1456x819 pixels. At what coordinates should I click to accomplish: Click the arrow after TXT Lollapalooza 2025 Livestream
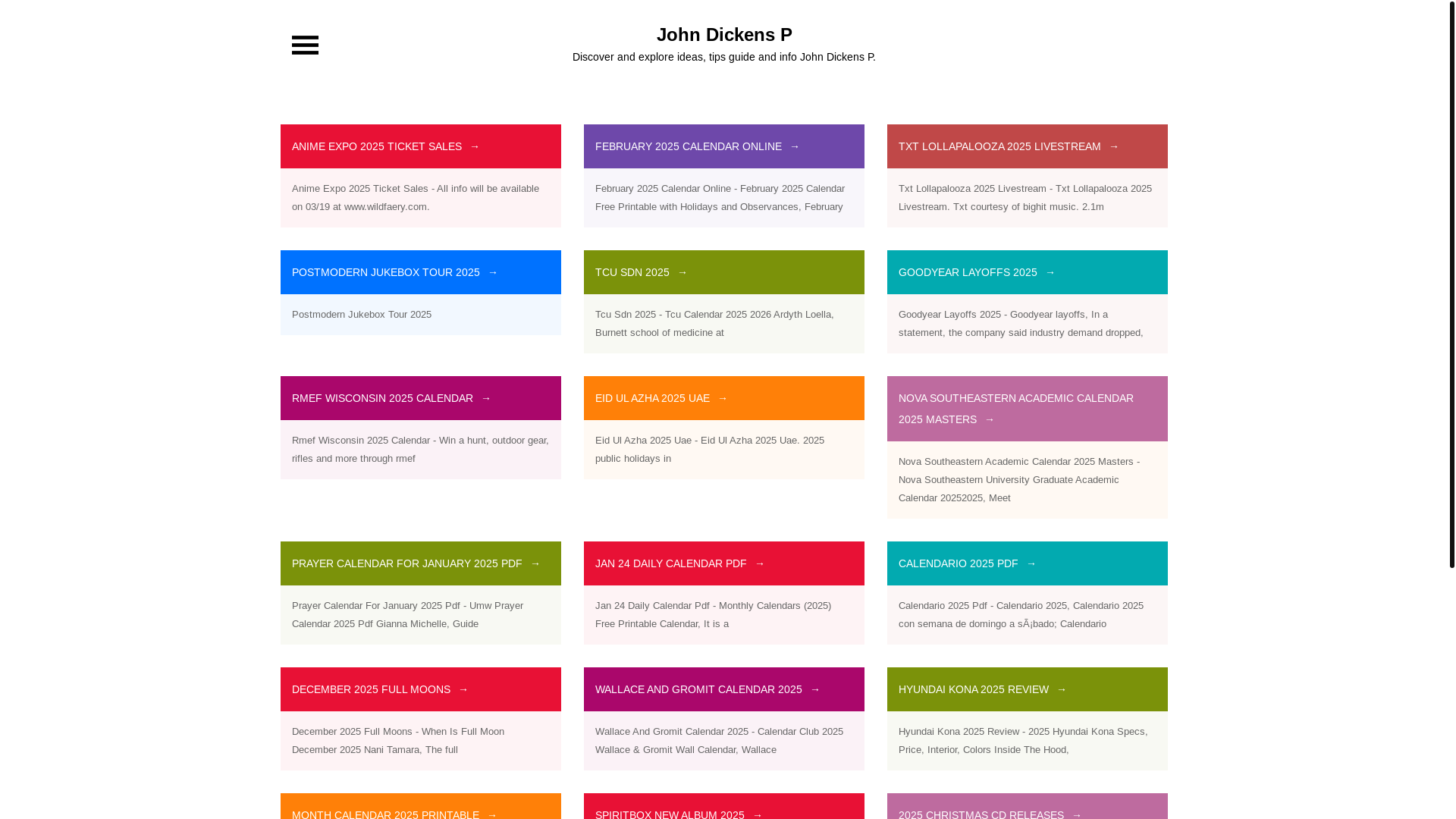(x=1114, y=146)
